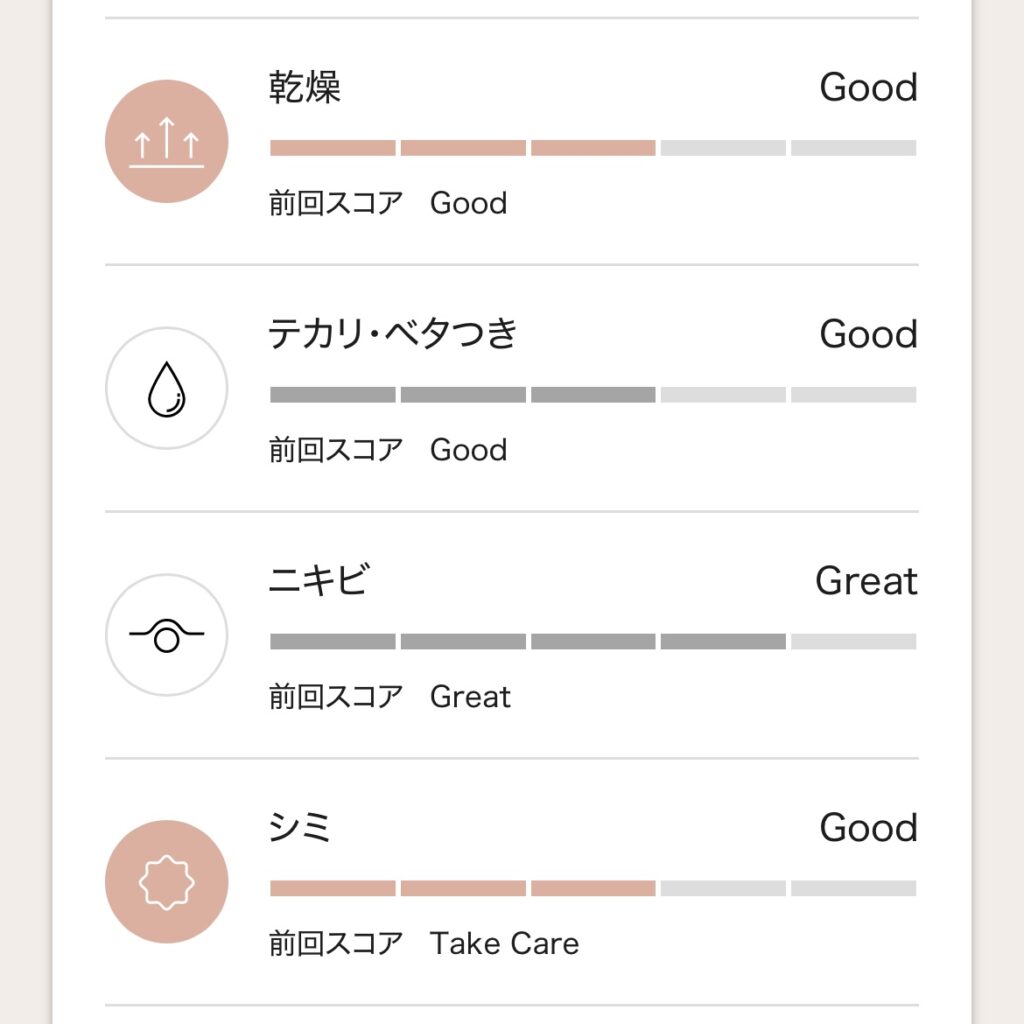Tap the テカリ・ベタつき water drop icon

point(166,388)
